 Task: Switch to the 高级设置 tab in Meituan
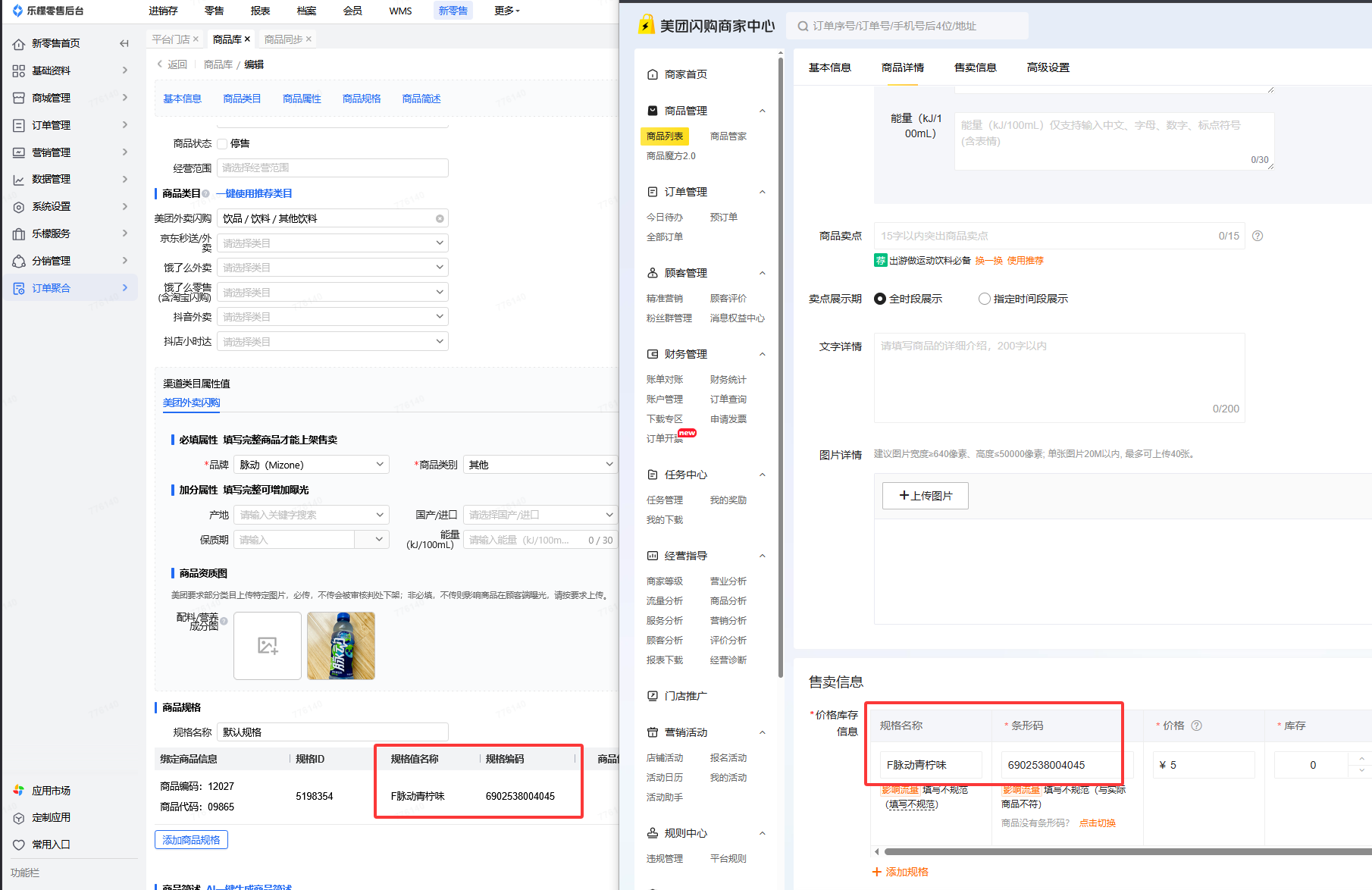(x=1048, y=67)
